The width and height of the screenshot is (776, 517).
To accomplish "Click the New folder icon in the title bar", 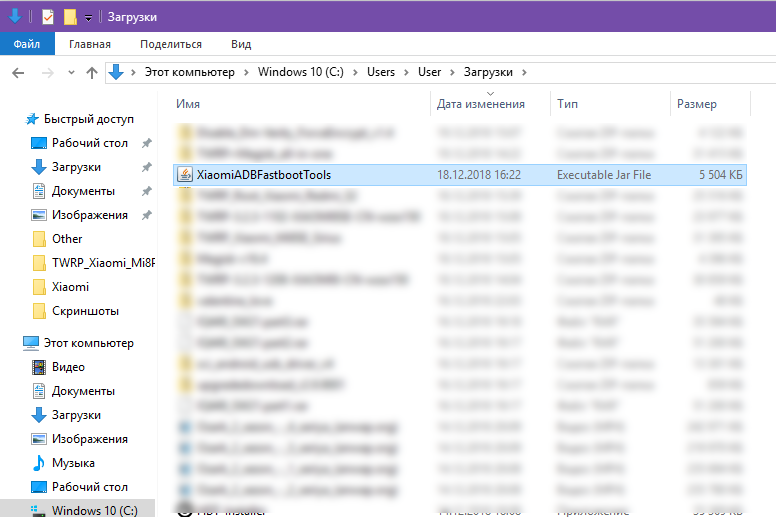I will [70, 17].
